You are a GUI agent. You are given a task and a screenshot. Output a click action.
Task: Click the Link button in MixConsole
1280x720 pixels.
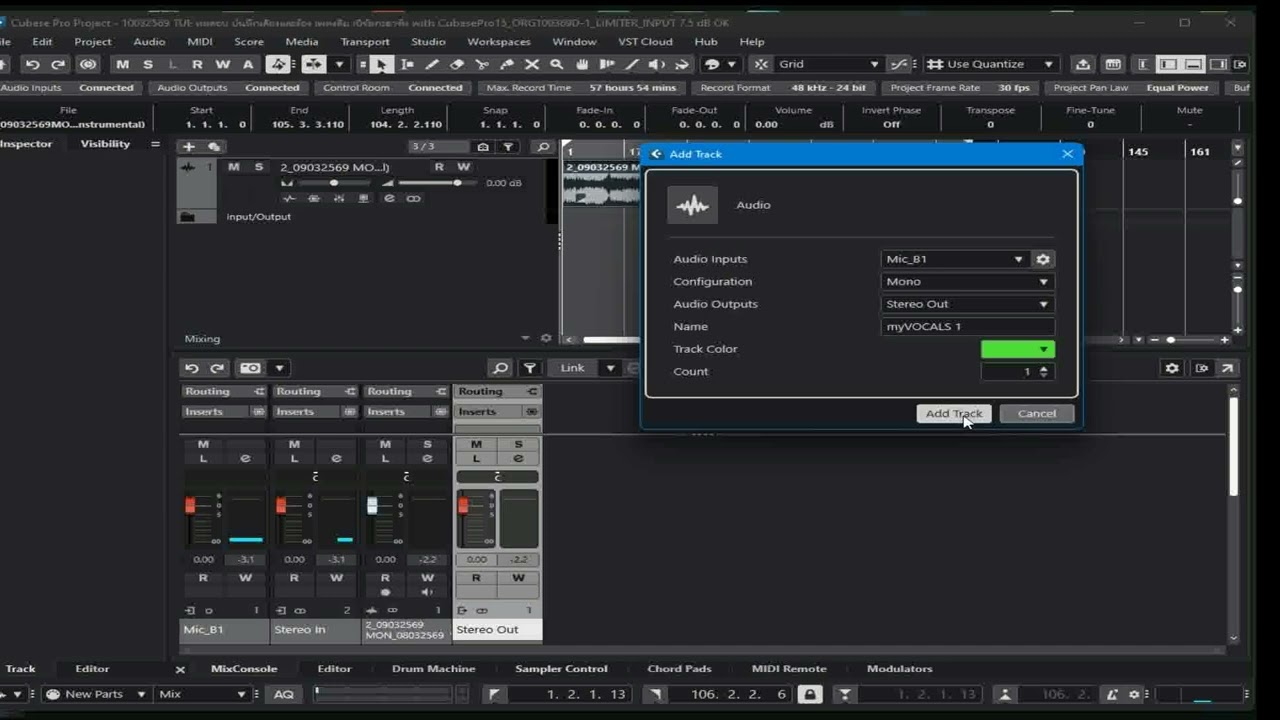coord(572,368)
